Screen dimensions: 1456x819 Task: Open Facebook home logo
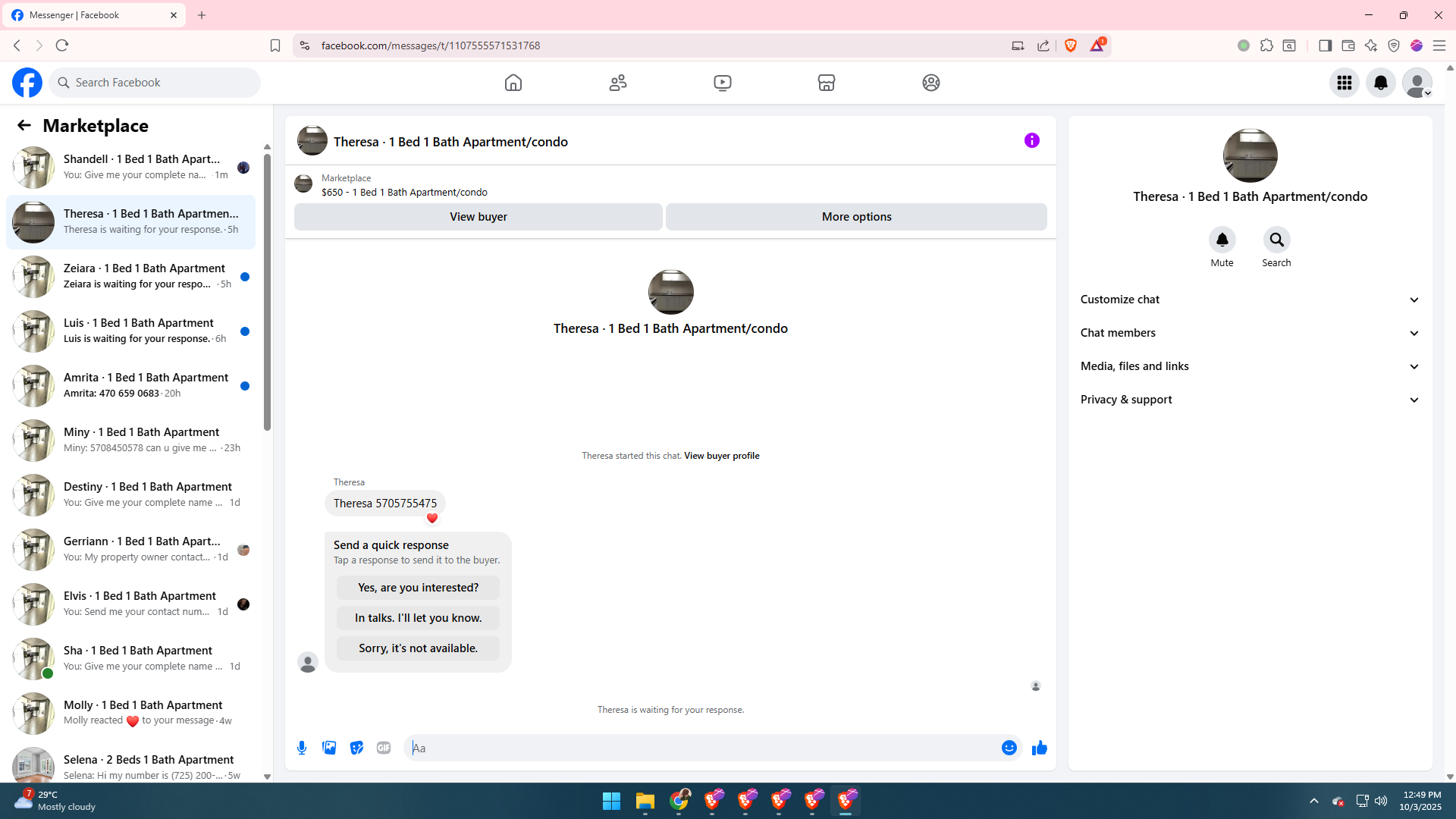click(x=27, y=83)
